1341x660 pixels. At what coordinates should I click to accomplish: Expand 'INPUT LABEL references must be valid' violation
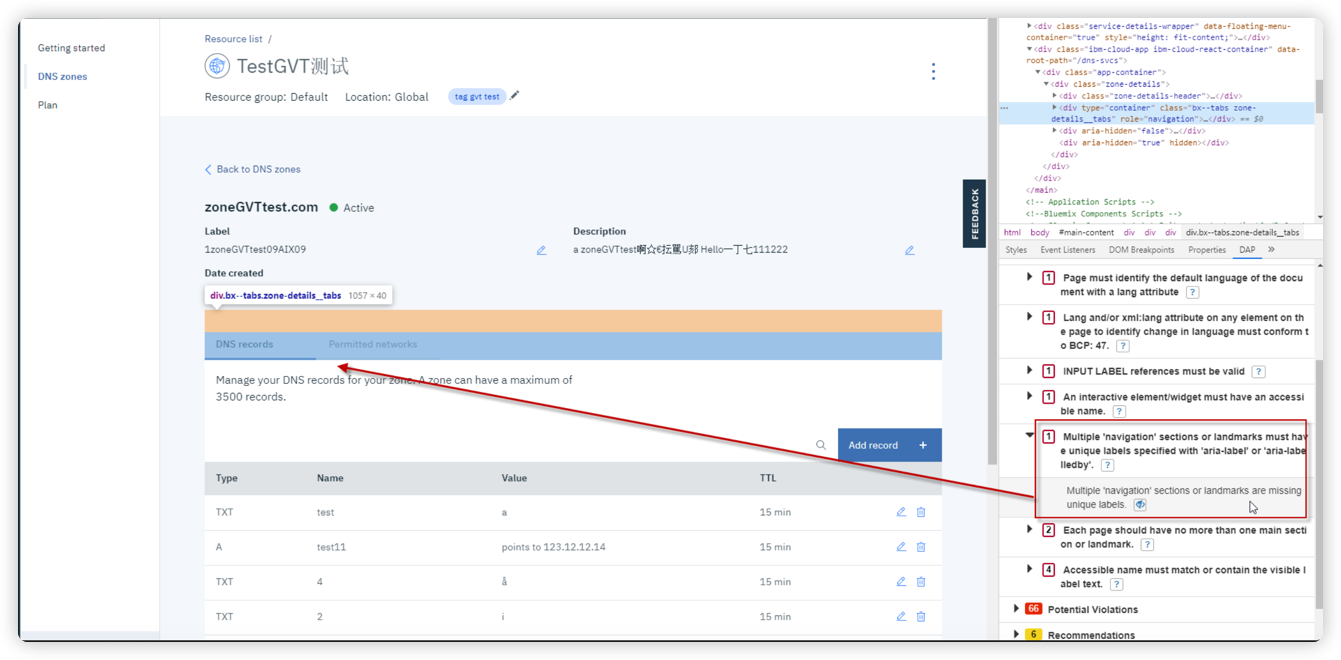(1029, 371)
